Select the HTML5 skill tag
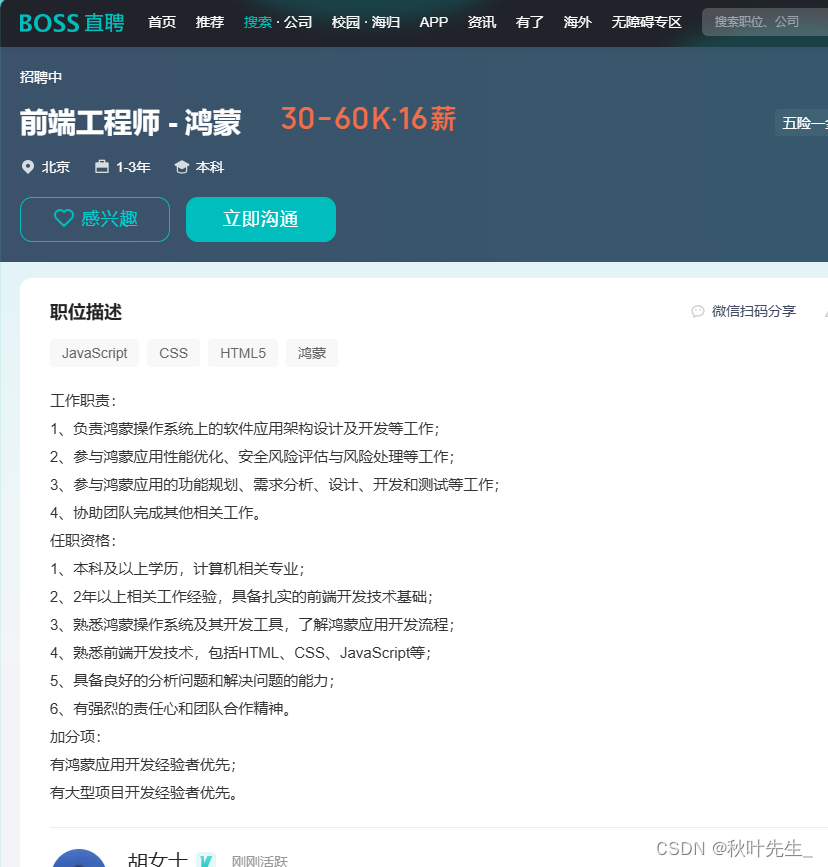Viewport: 828px width, 867px height. point(243,353)
